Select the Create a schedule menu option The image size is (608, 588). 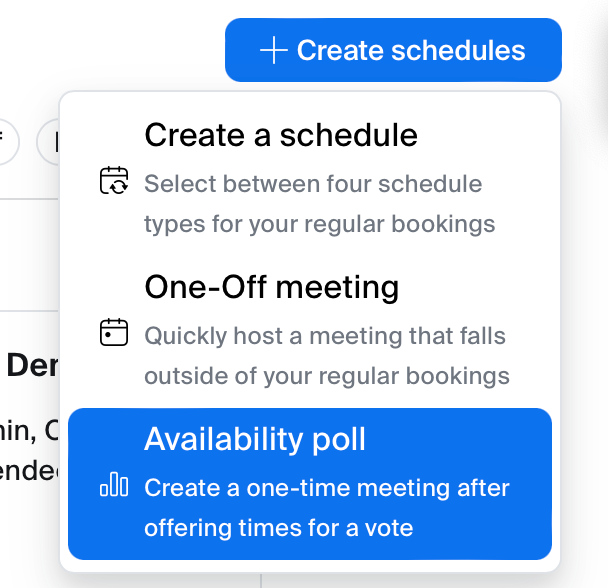pos(281,135)
